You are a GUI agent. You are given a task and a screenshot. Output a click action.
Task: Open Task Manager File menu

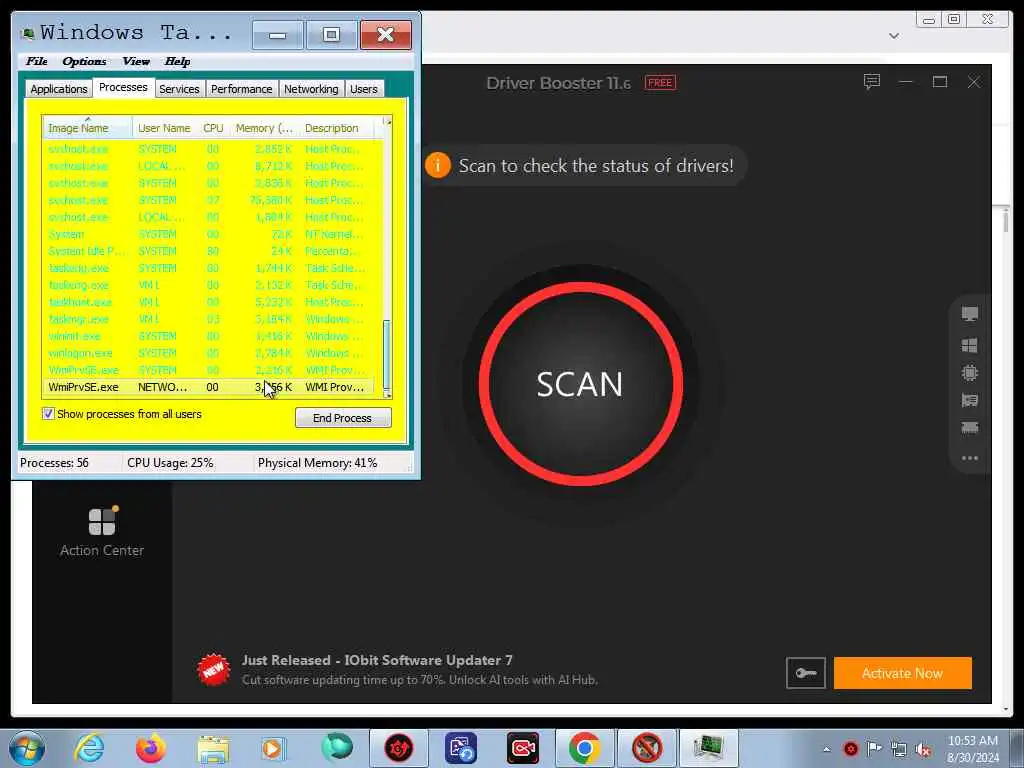[x=37, y=61]
